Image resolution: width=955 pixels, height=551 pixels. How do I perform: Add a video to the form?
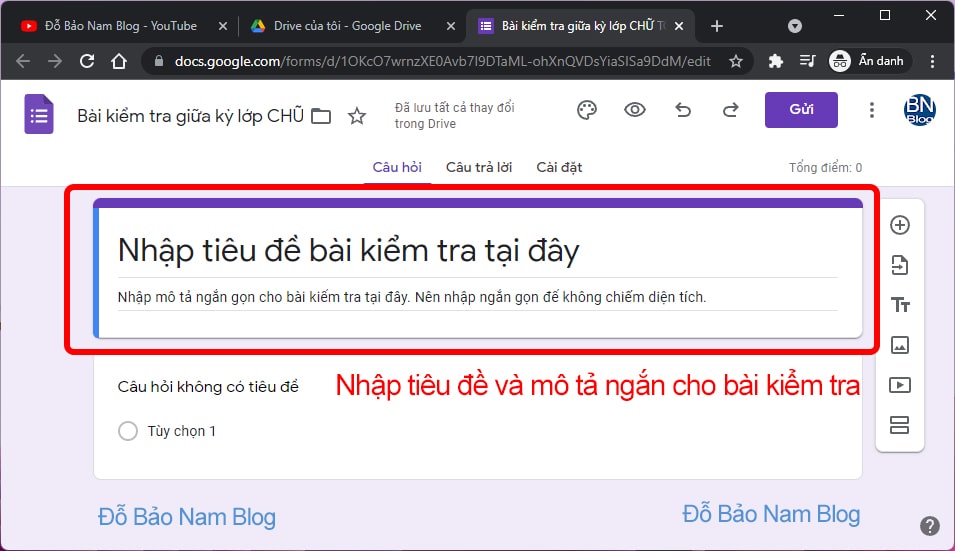pos(900,385)
